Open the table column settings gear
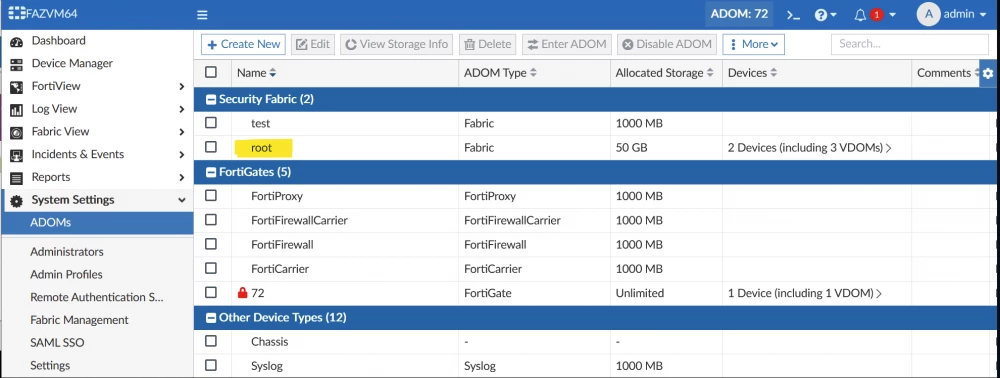Screen dimensions: 1000x378 [x=988, y=73]
